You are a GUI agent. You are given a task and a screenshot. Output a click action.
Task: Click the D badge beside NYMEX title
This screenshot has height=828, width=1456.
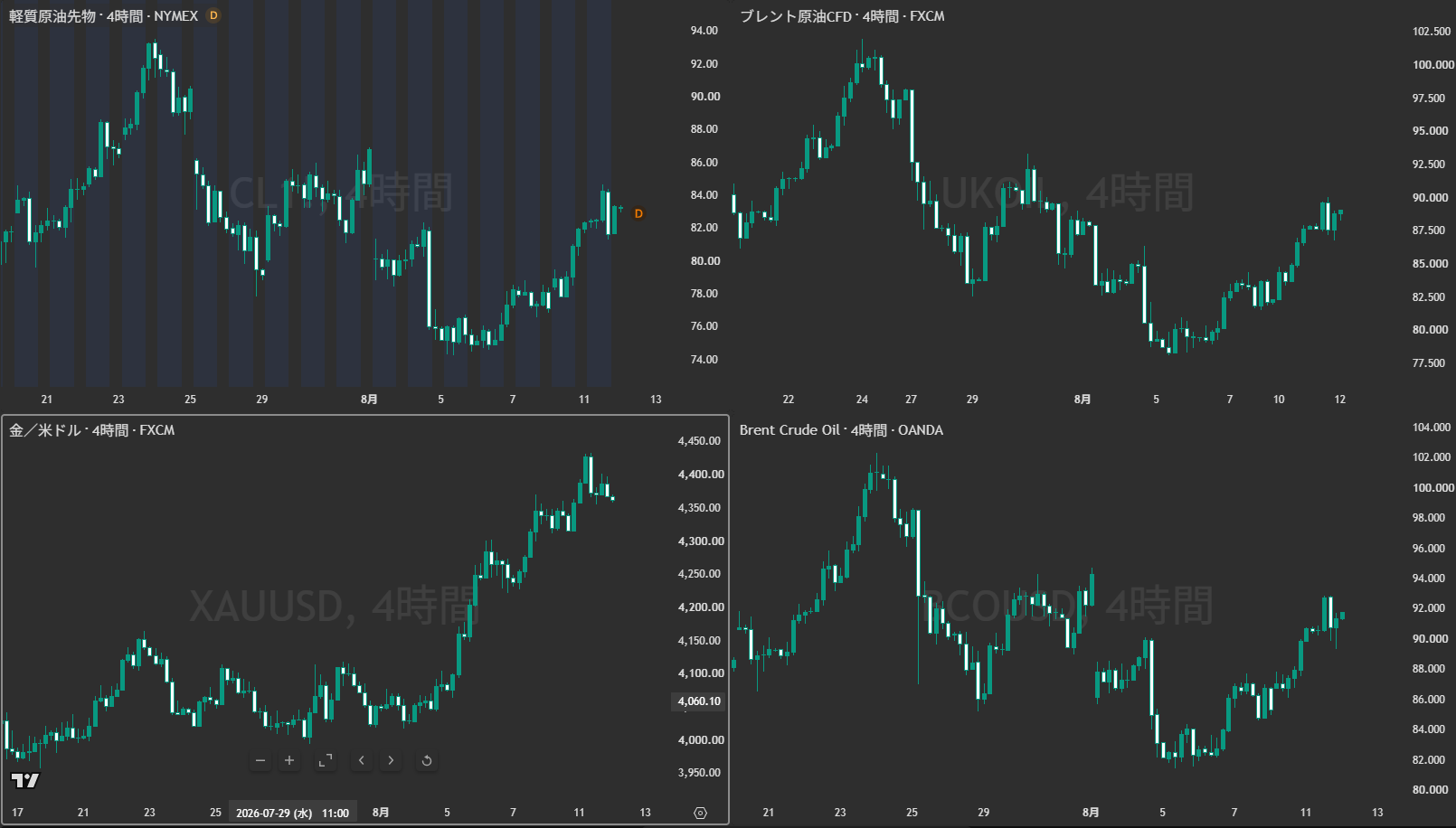pyautogui.click(x=213, y=15)
